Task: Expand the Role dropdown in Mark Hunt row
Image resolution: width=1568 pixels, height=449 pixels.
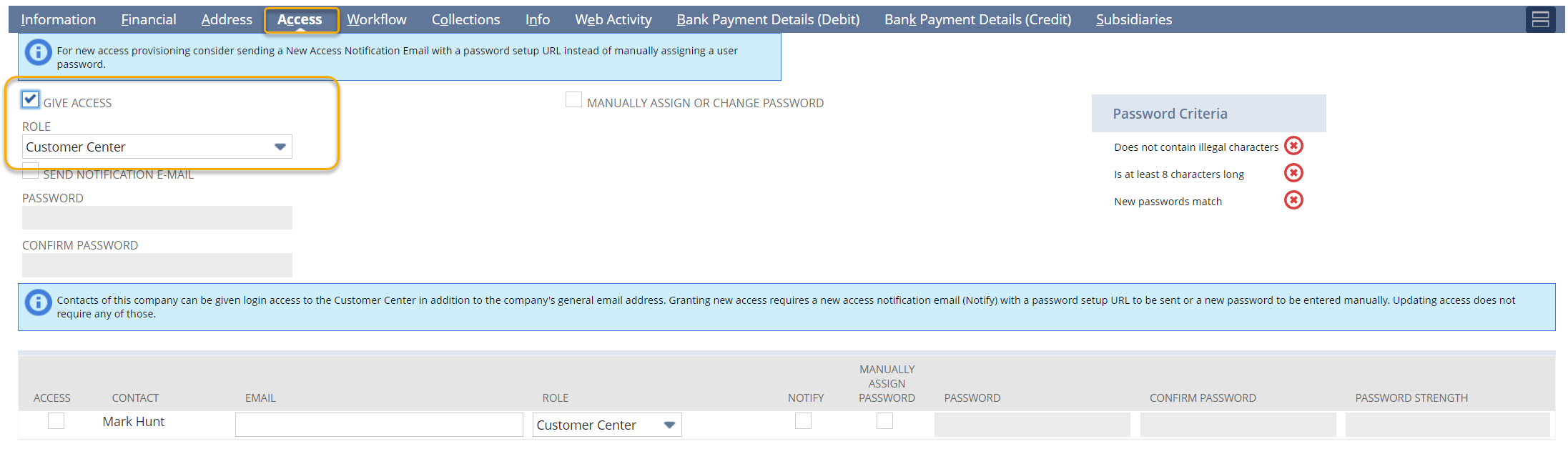Action: tap(669, 425)
